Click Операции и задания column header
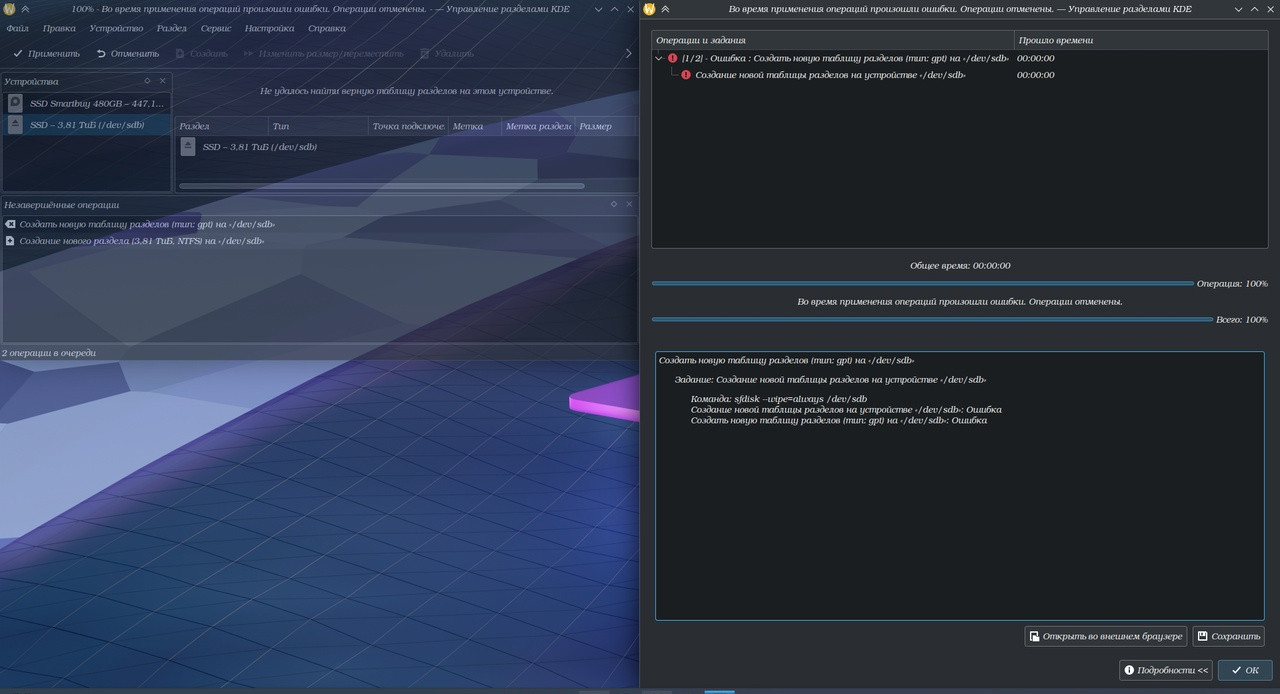Viewport: 1280px width, 694px height. point(833,40)
